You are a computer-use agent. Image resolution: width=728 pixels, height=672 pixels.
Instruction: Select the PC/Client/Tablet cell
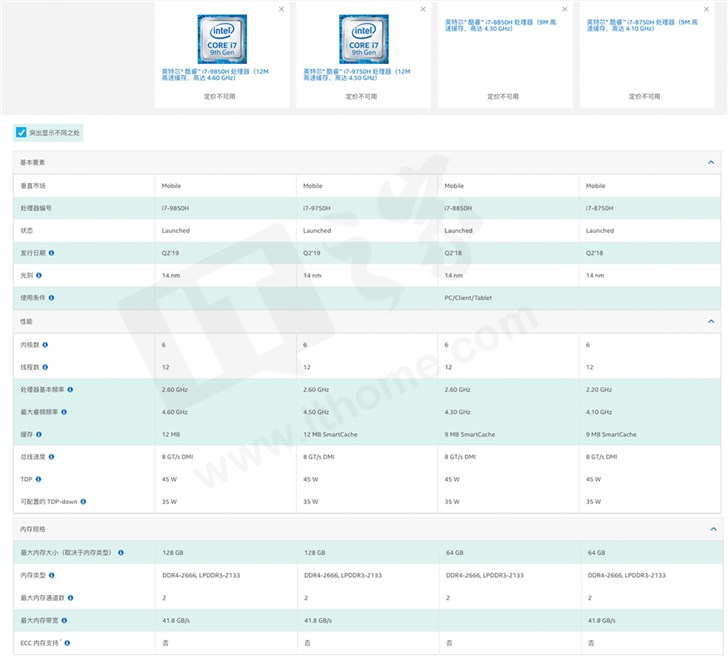point(468,298)
